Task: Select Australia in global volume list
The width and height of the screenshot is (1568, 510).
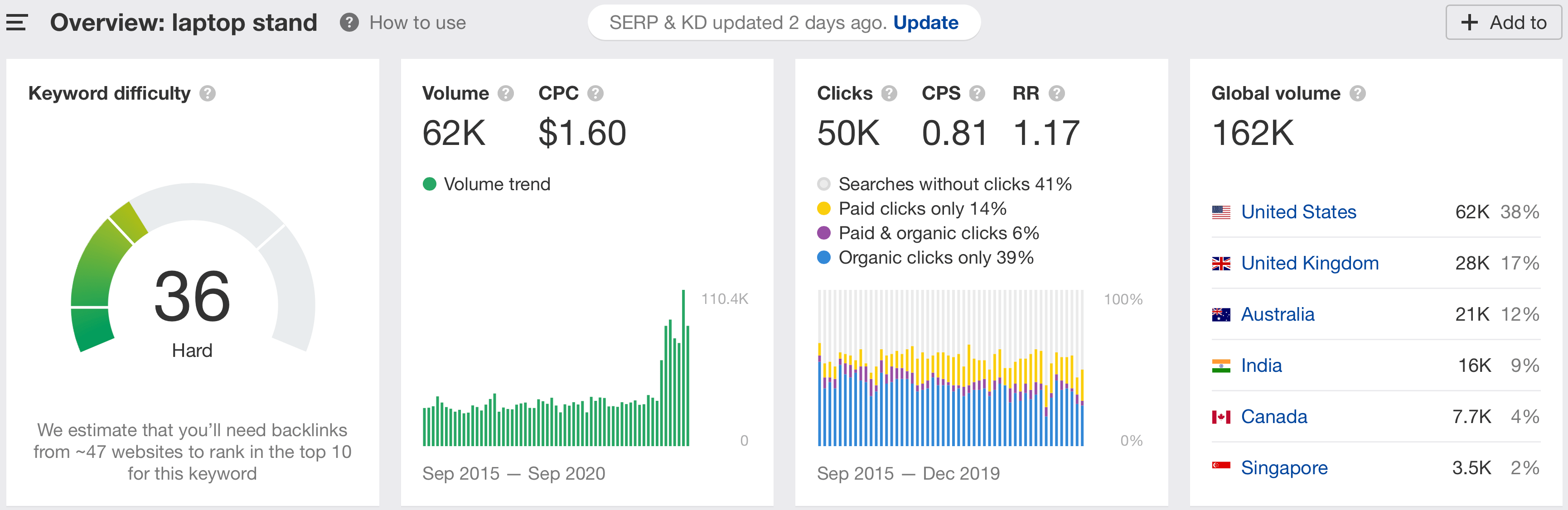Action: [1277, 314]
